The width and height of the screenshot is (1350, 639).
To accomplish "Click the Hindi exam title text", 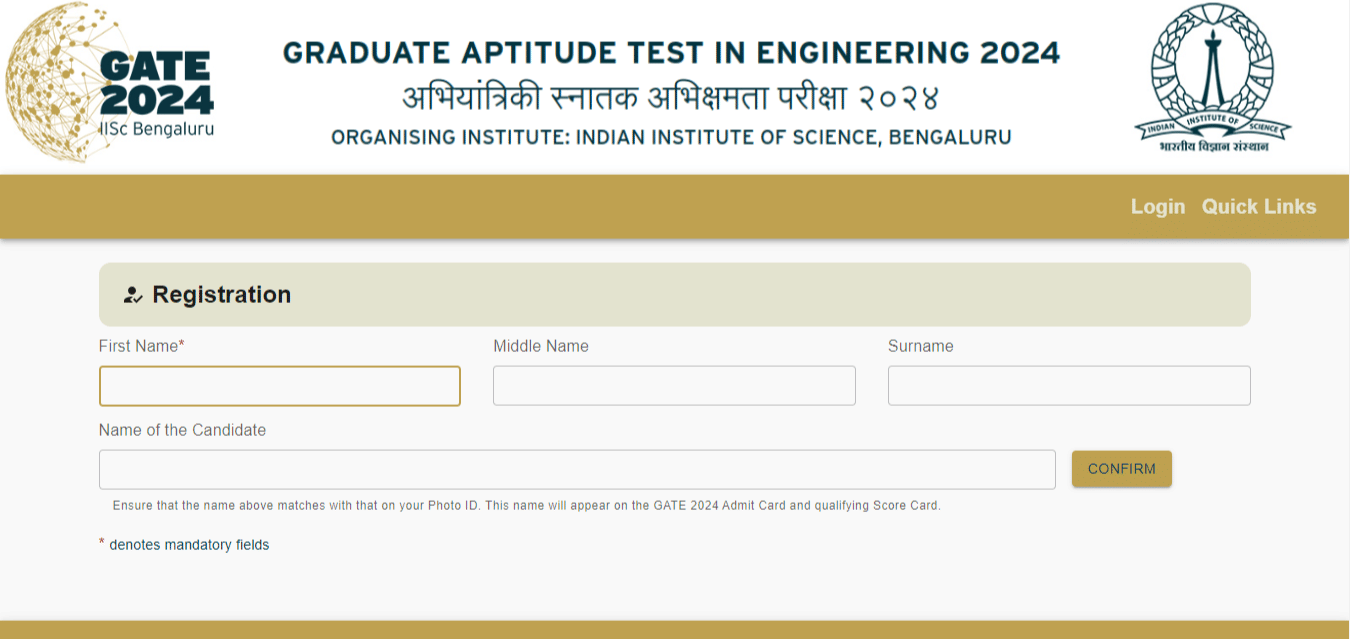I will coord(673,96).
